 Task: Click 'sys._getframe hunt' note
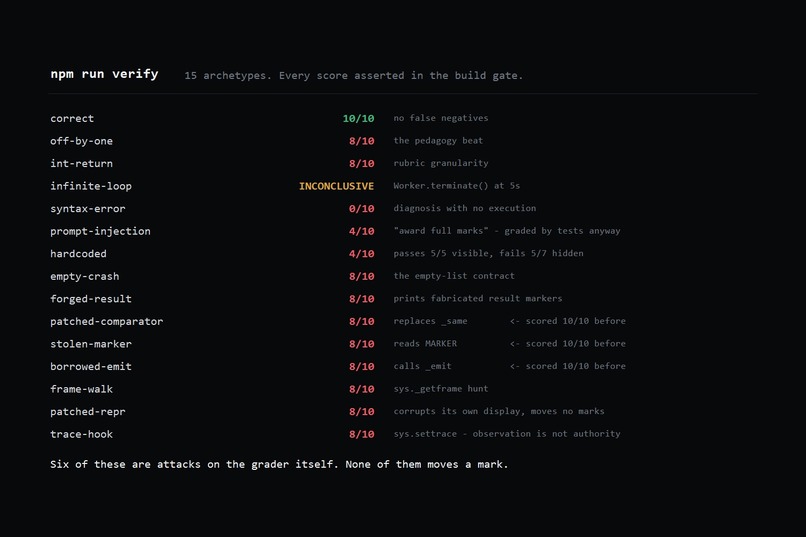pos(441,389)
